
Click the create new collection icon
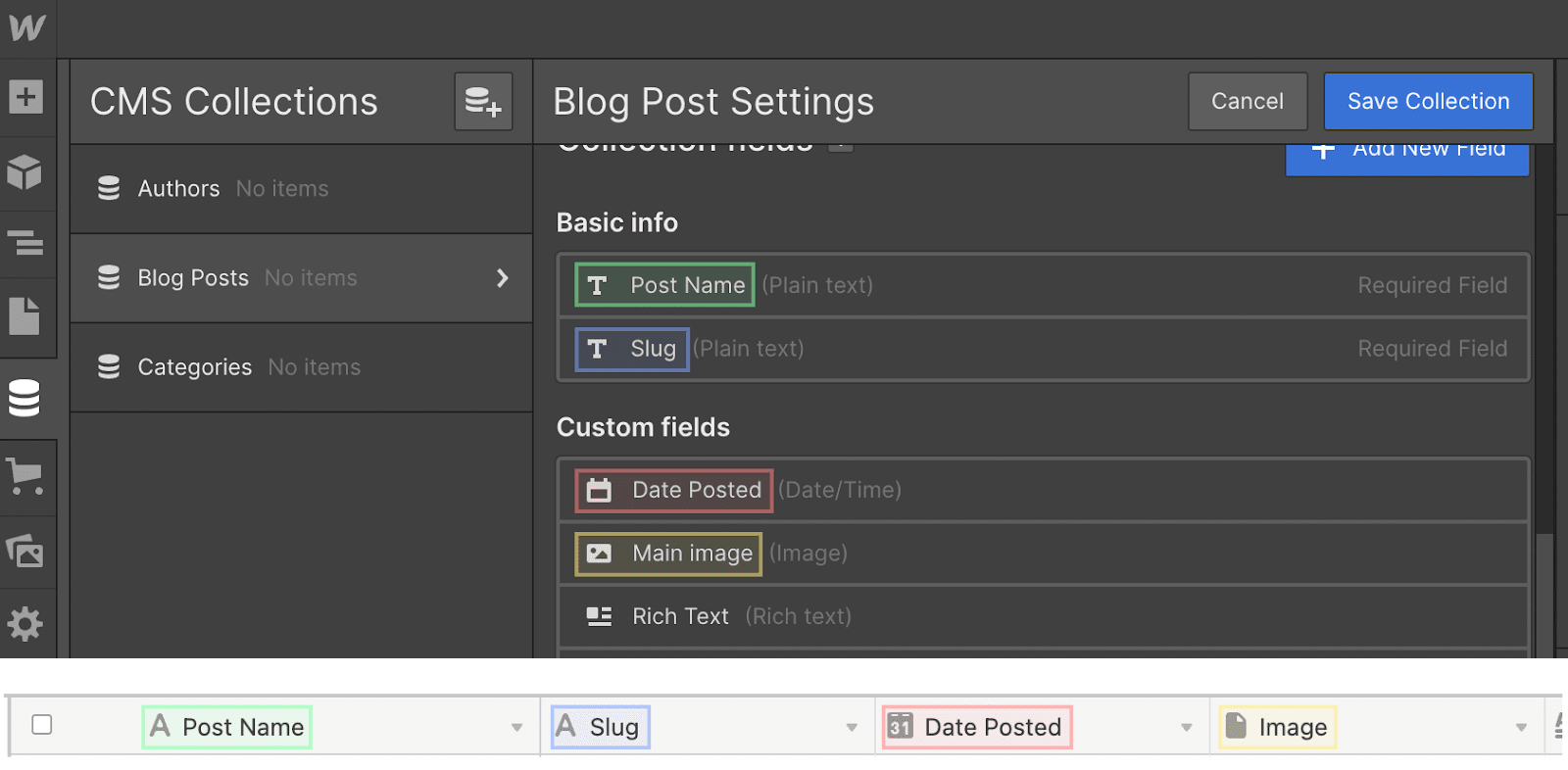tap(483, 101)
